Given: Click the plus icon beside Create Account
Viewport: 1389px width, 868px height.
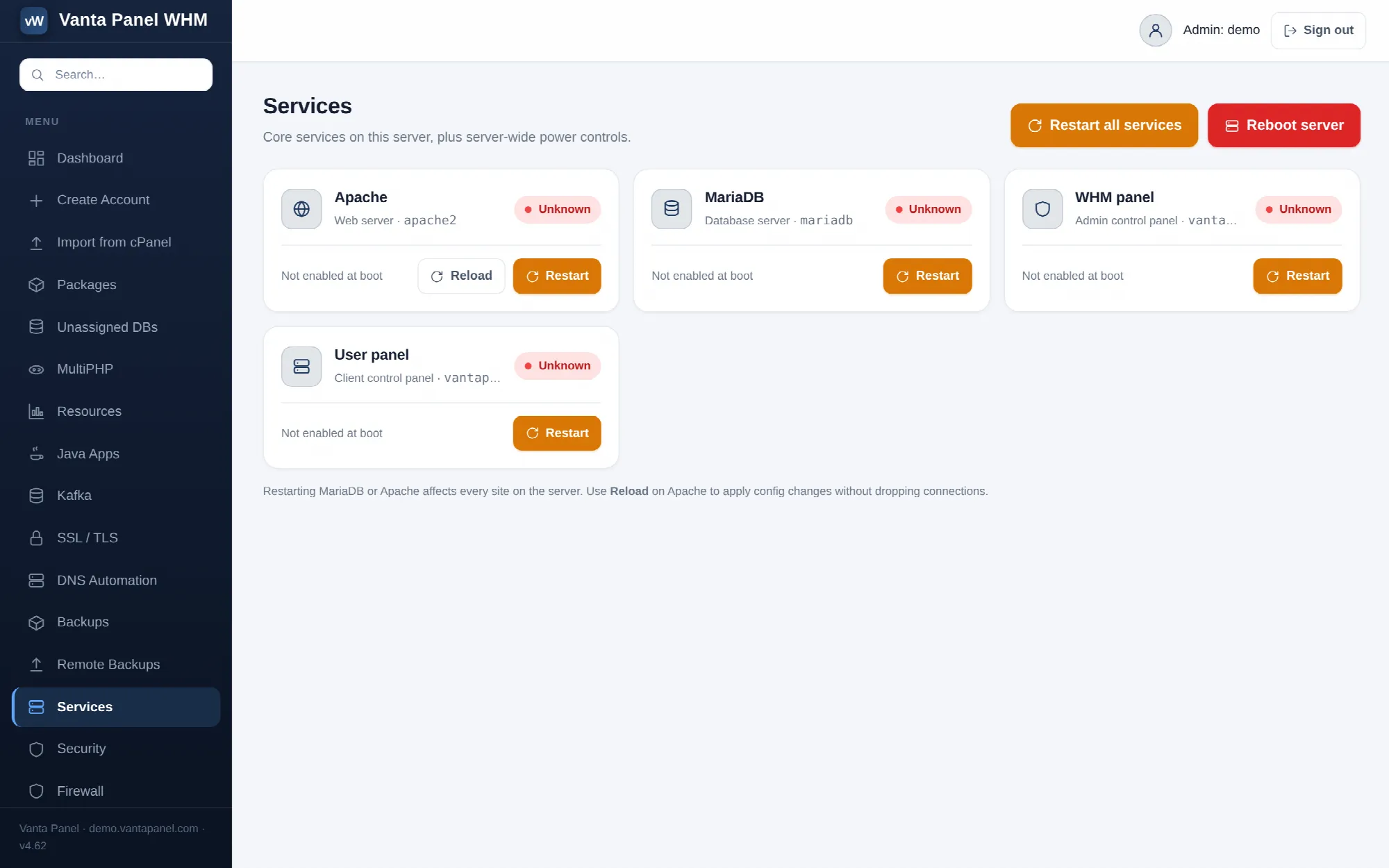Looking at the screenshot, I should pos(36,201).
